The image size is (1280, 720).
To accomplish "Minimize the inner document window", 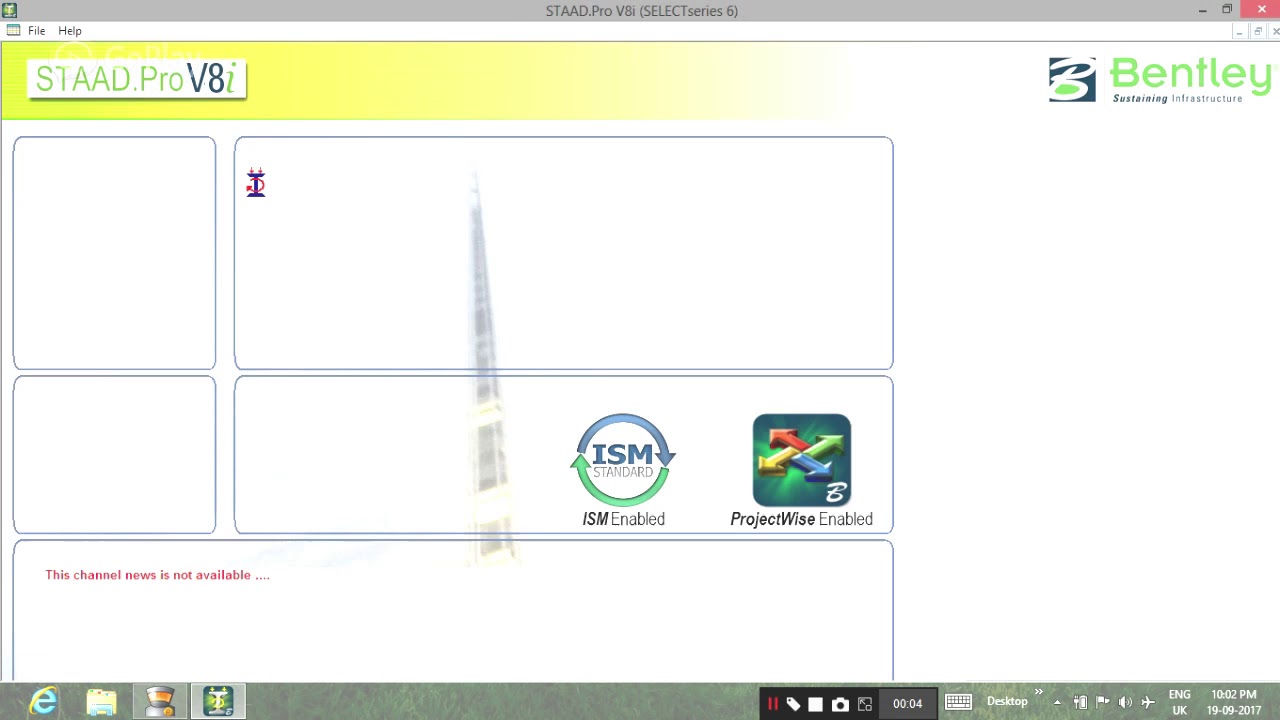I will tap(1239, 31).
